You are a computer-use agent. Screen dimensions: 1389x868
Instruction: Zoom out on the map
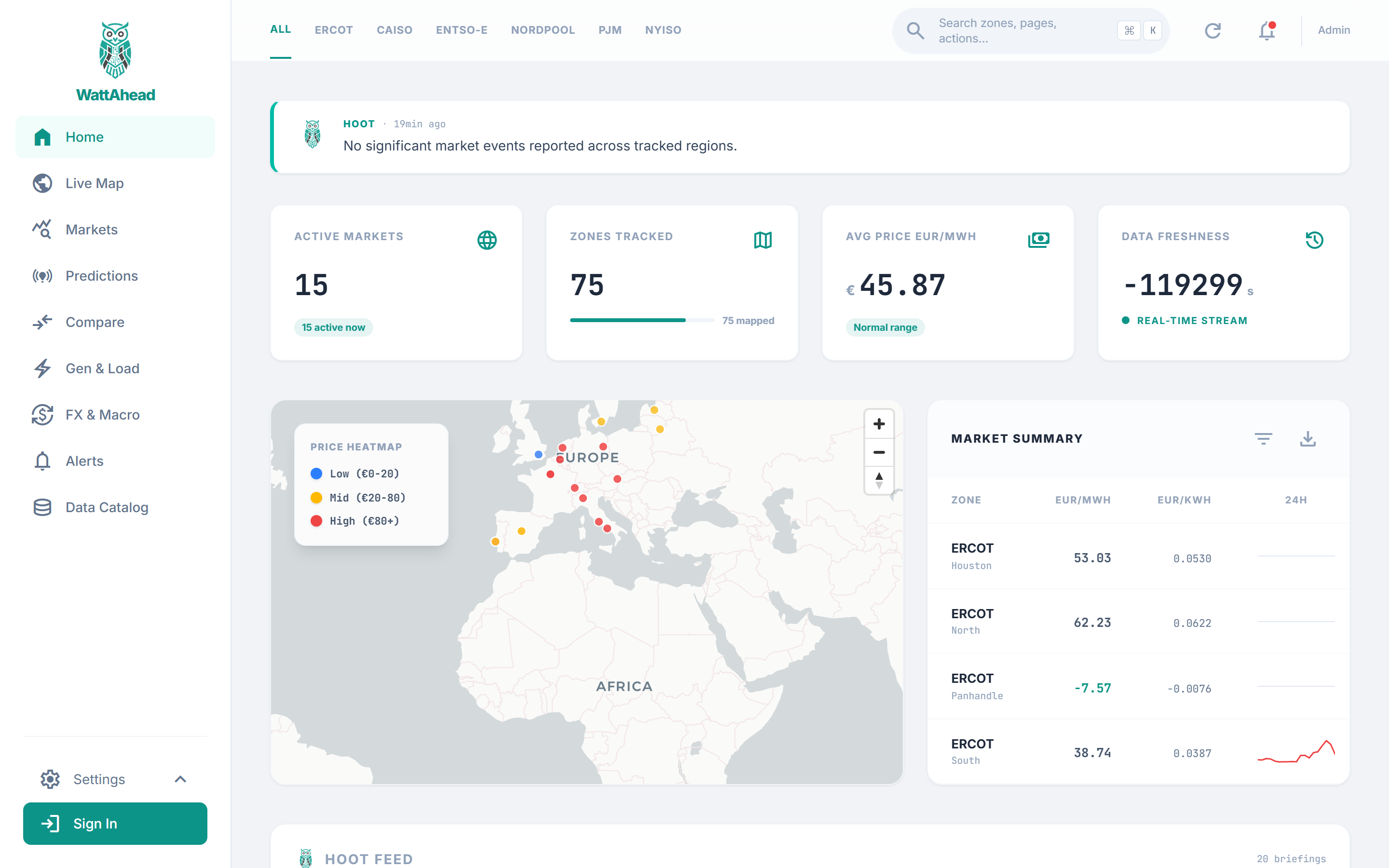[879, 452]
